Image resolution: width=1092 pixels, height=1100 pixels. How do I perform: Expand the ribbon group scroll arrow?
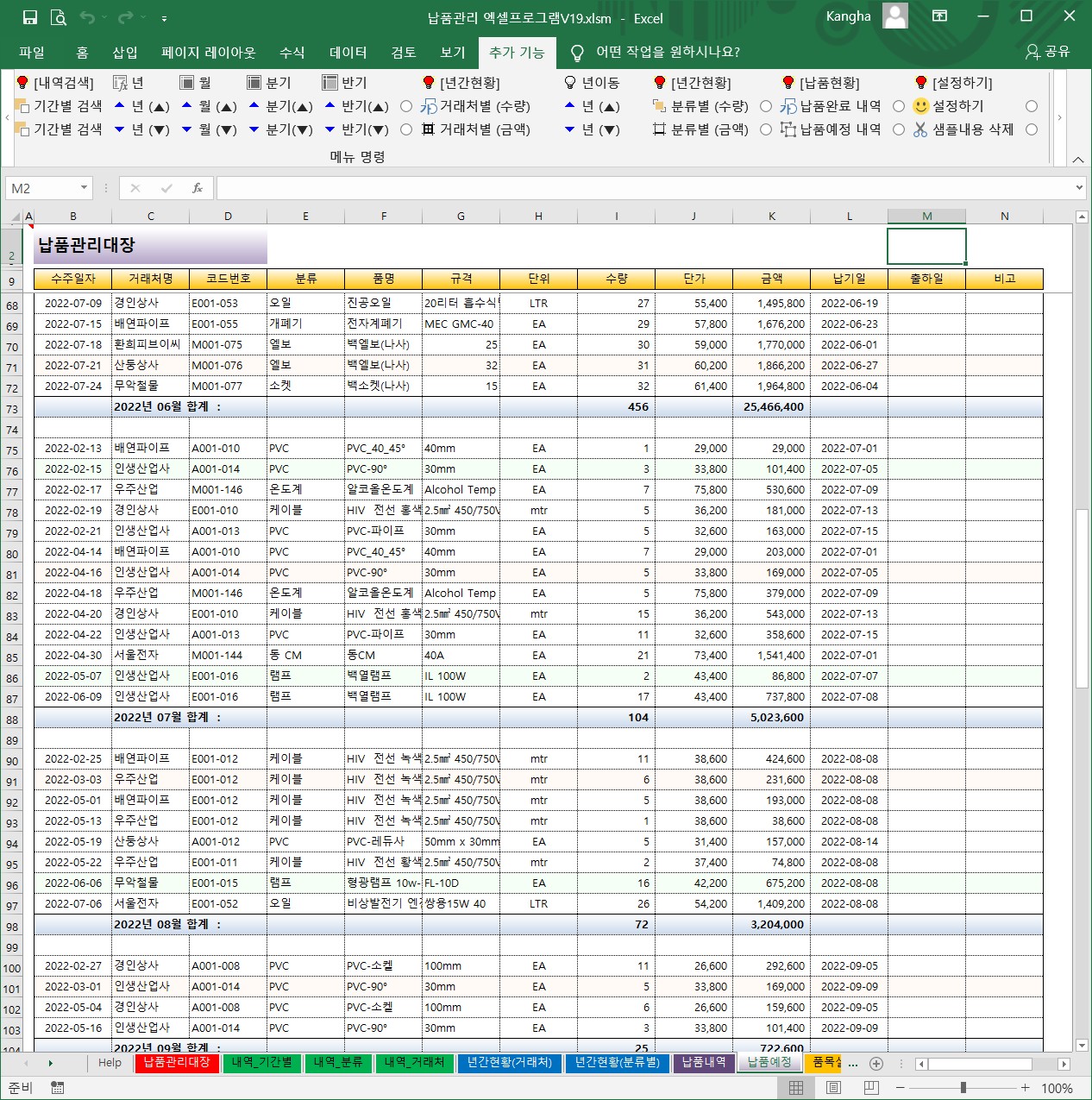[x=1059, y=117]
